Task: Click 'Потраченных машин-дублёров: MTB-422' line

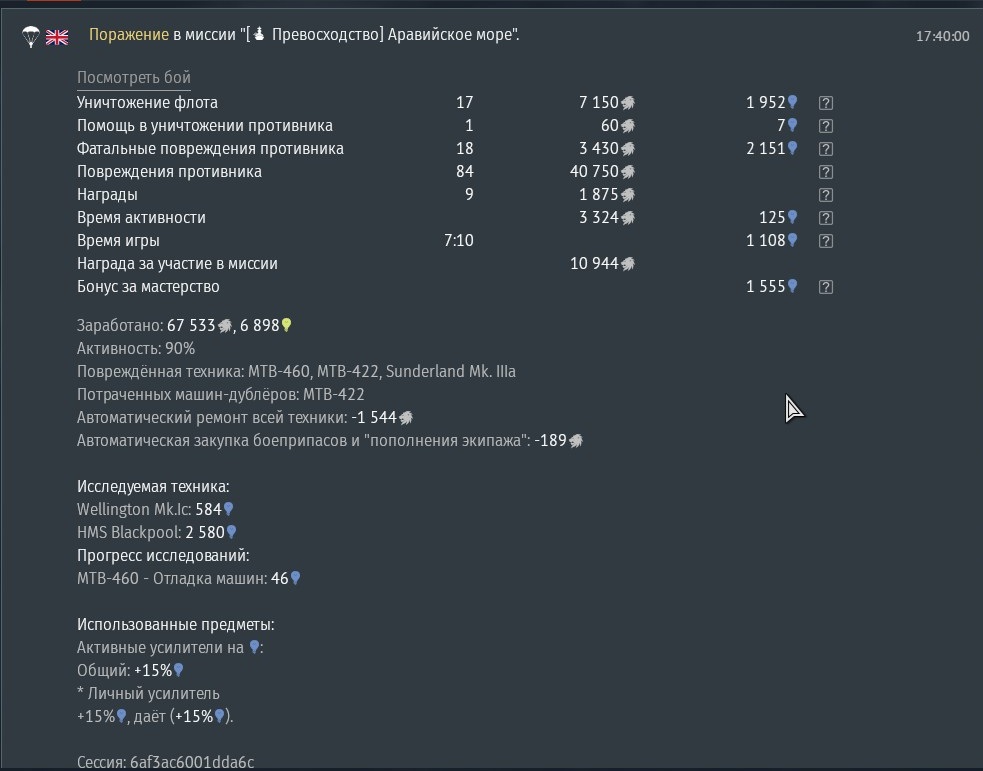Action: tap(221, 395)
